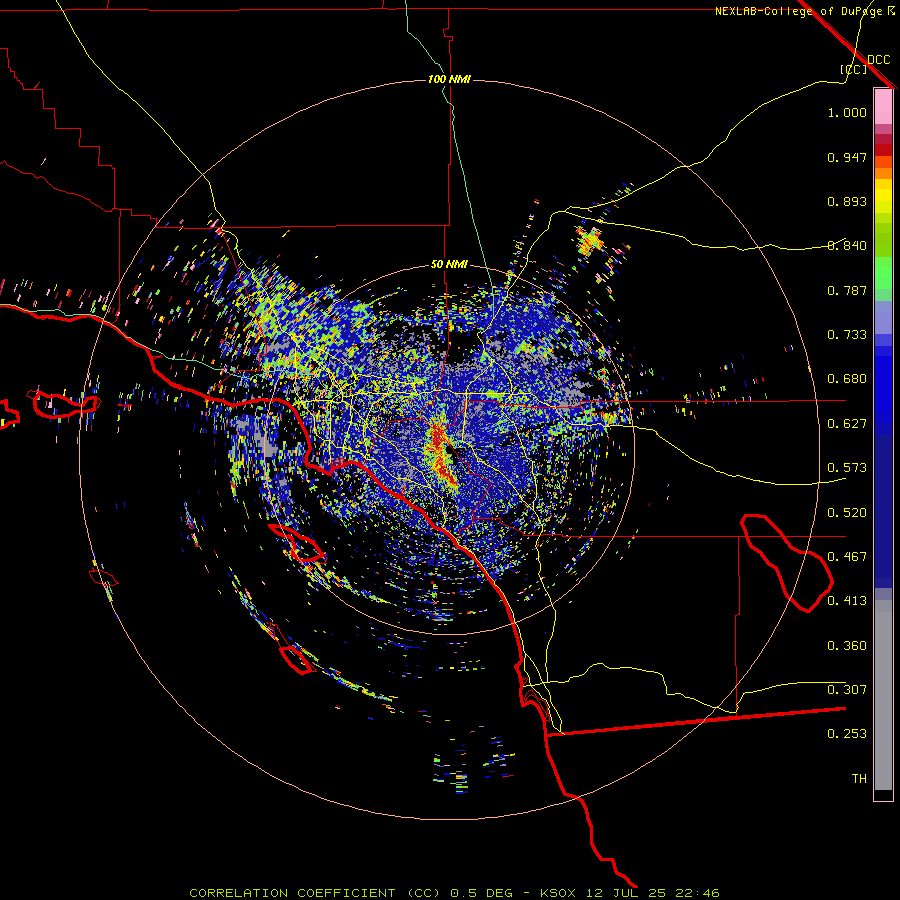Screen dimensions: 900x900
Task: Click the 0.627 legend value
Action: (x=847, y=424)
